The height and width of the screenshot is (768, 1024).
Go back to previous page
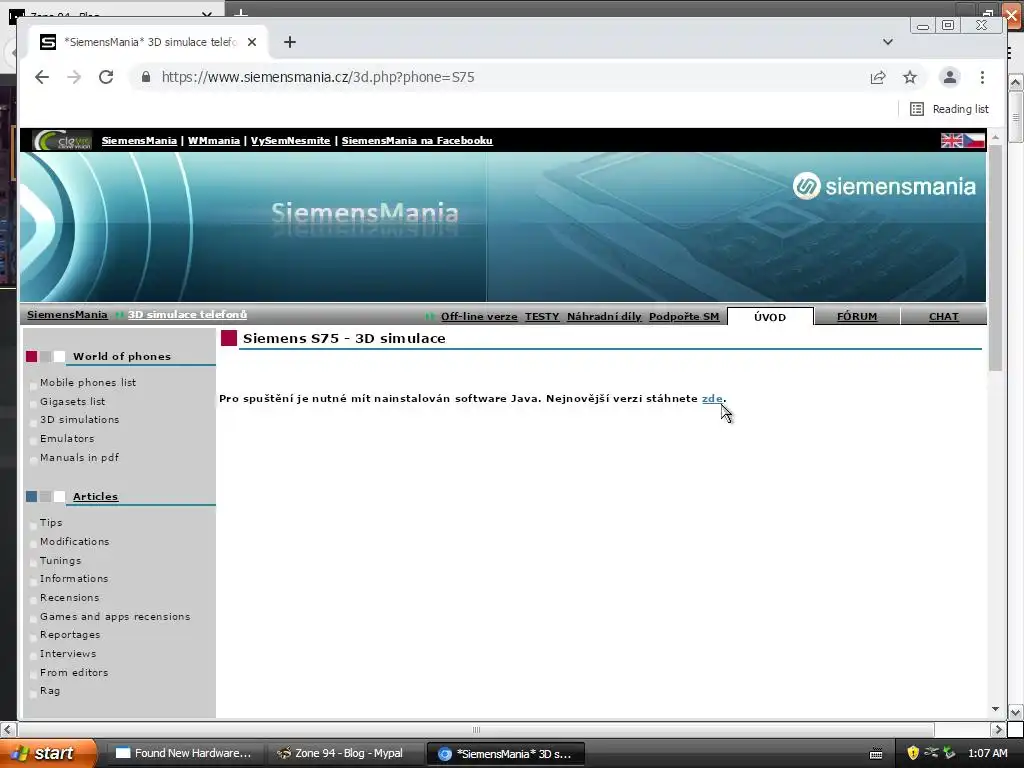pyautogui.click(x=42, y=77)
